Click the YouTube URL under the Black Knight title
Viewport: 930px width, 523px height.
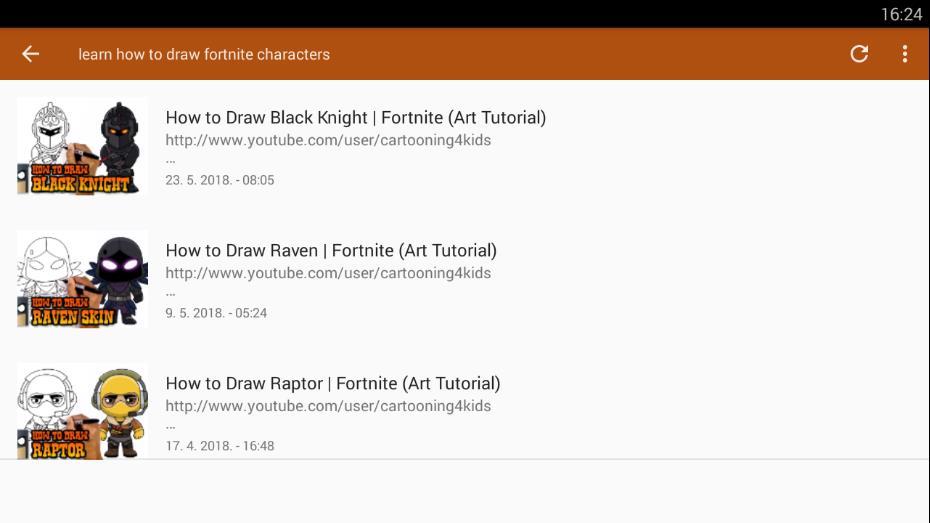[328, 141]
